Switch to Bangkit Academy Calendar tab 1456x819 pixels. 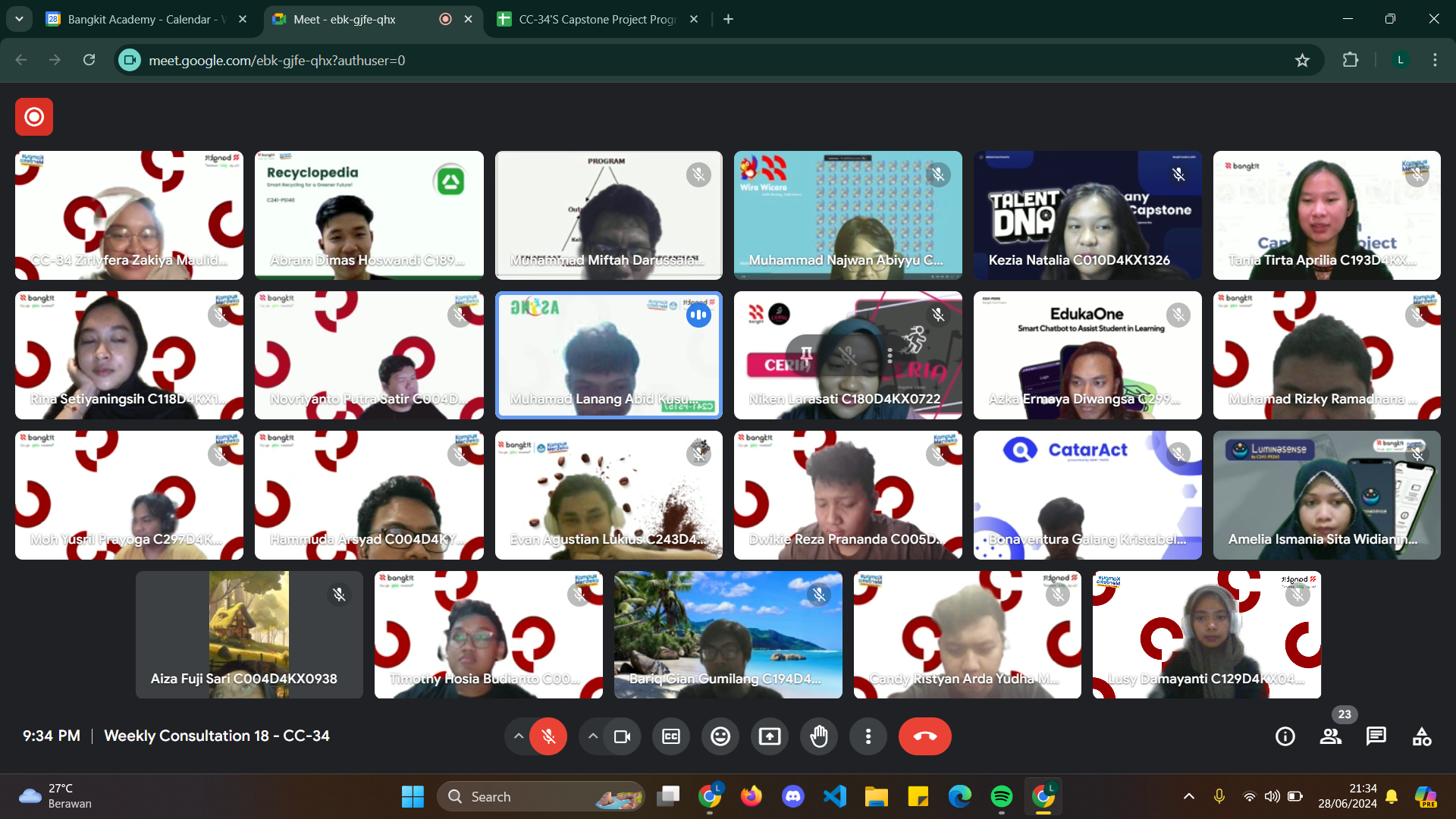tap(144, 19)
